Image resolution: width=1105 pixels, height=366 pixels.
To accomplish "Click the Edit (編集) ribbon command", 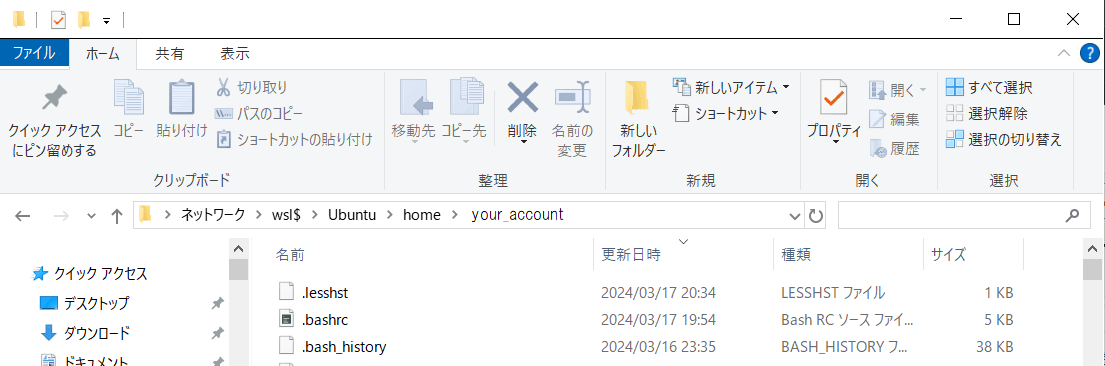I will pyautogui.click(x=894, y=119).
